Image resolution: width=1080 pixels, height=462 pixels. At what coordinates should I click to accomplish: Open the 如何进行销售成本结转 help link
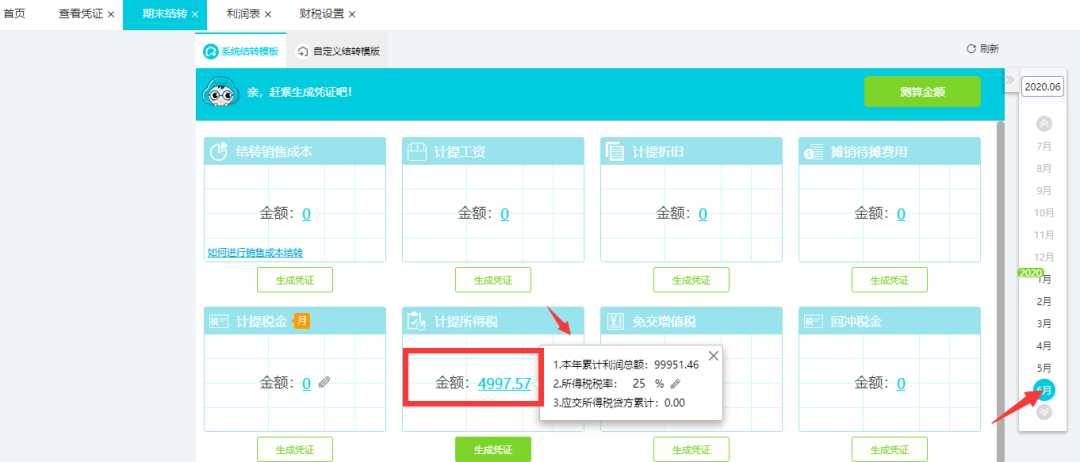(255, 253)
